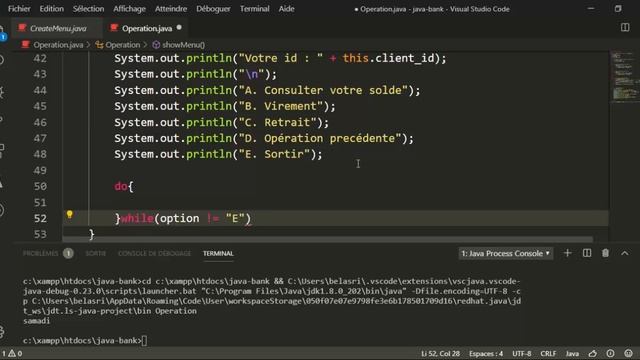Select the TERMINAL panel tab
This screenshot has height=360, width=640.
pyautogui.click(x=218, y=253)
